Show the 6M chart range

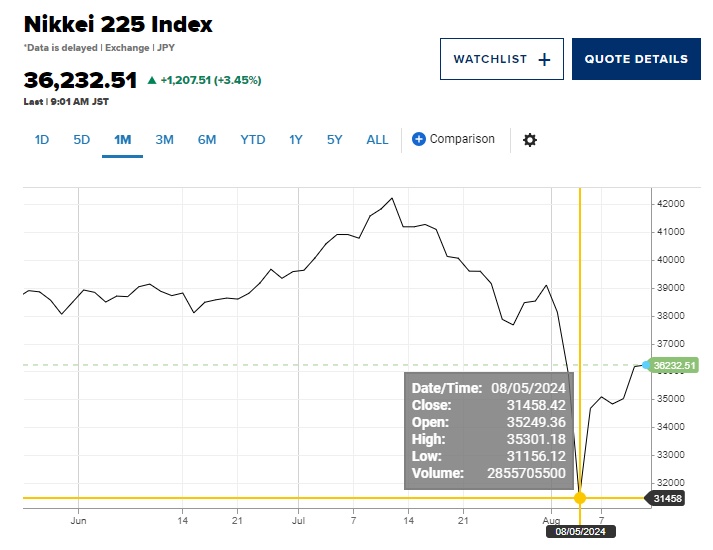(207, 140)
